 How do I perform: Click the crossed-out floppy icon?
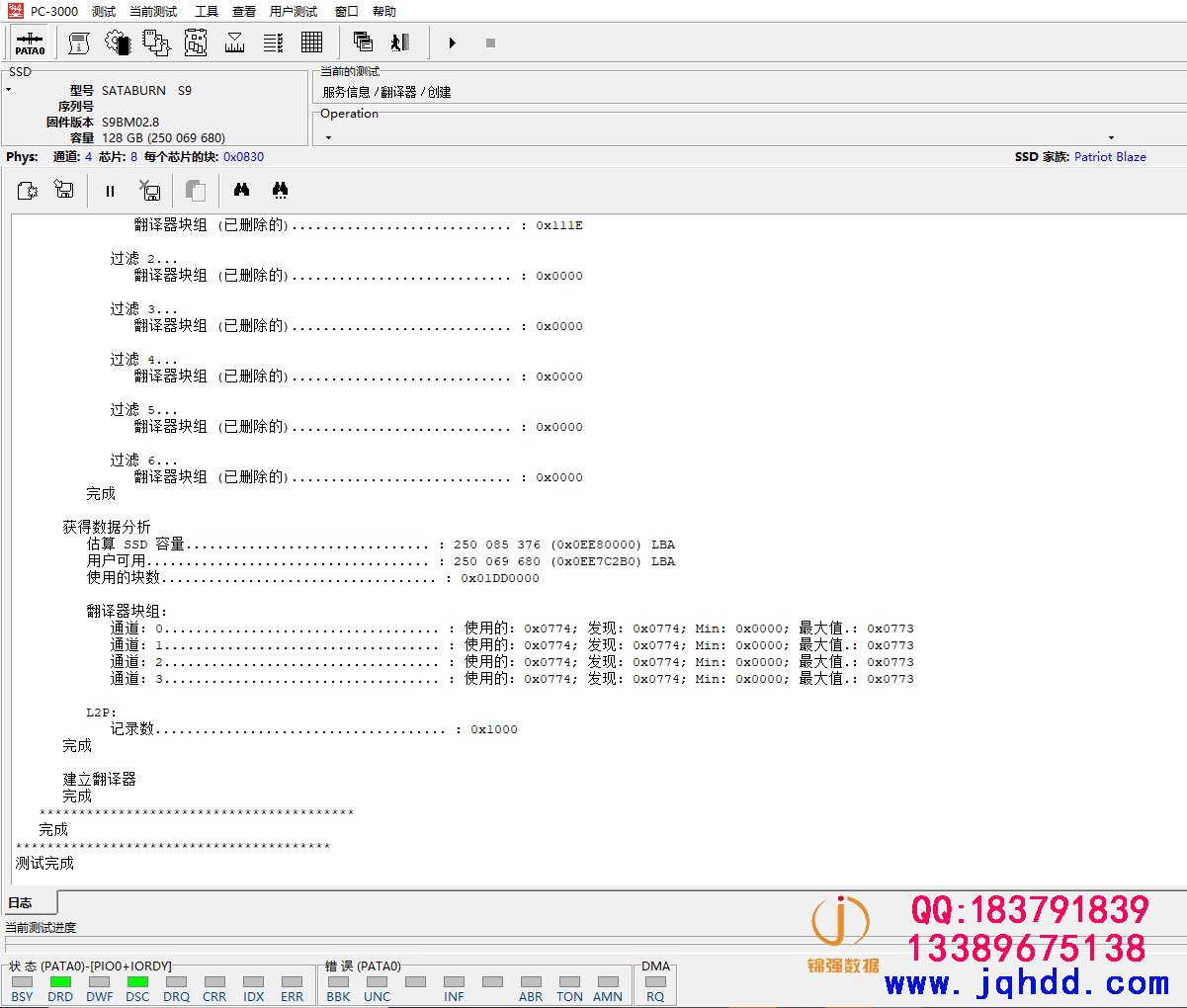149,191
